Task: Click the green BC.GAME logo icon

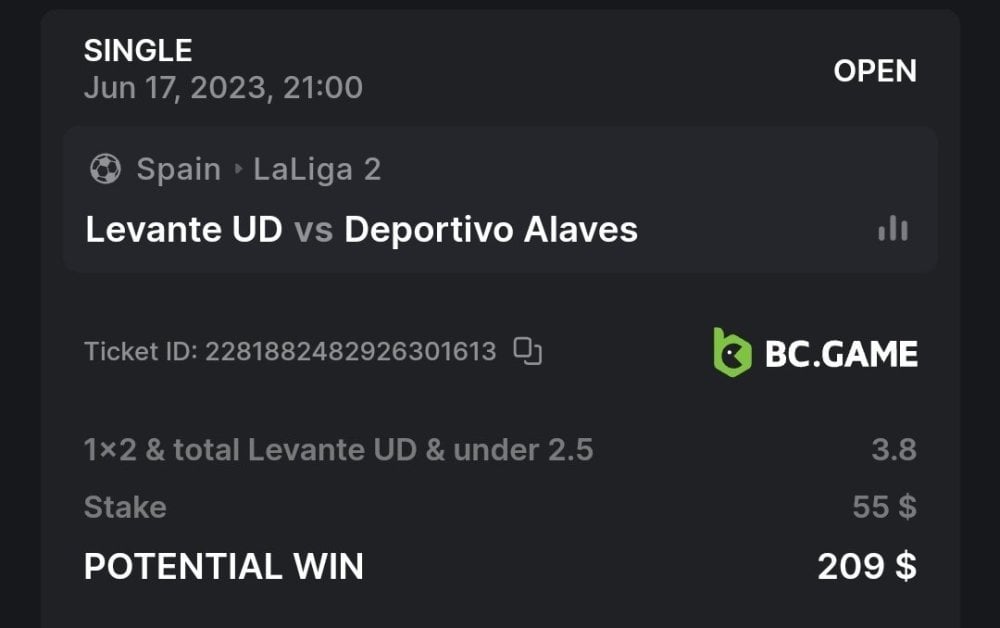Action: 731,353
